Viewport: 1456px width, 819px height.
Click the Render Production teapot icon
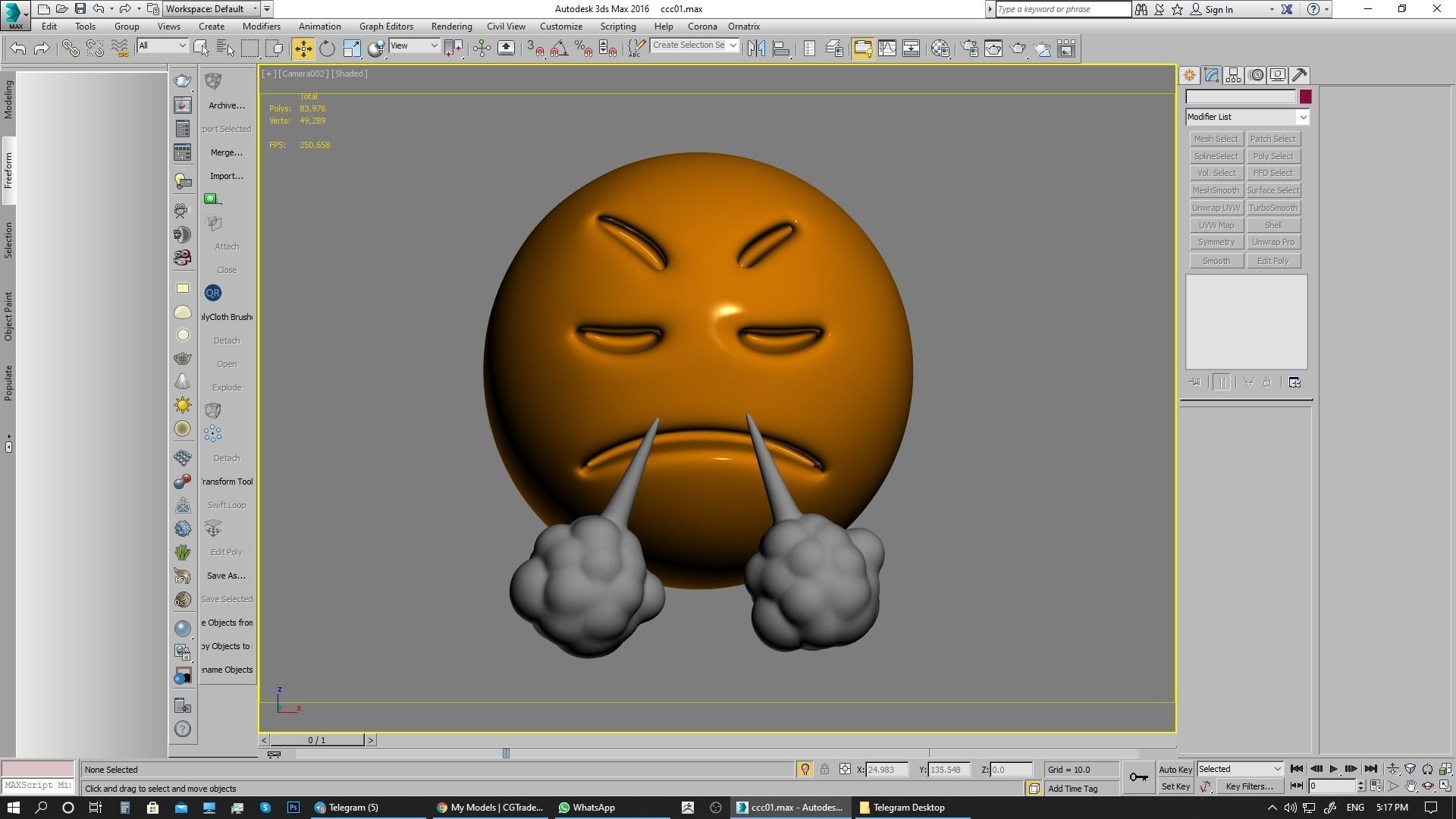point(1018,49)
